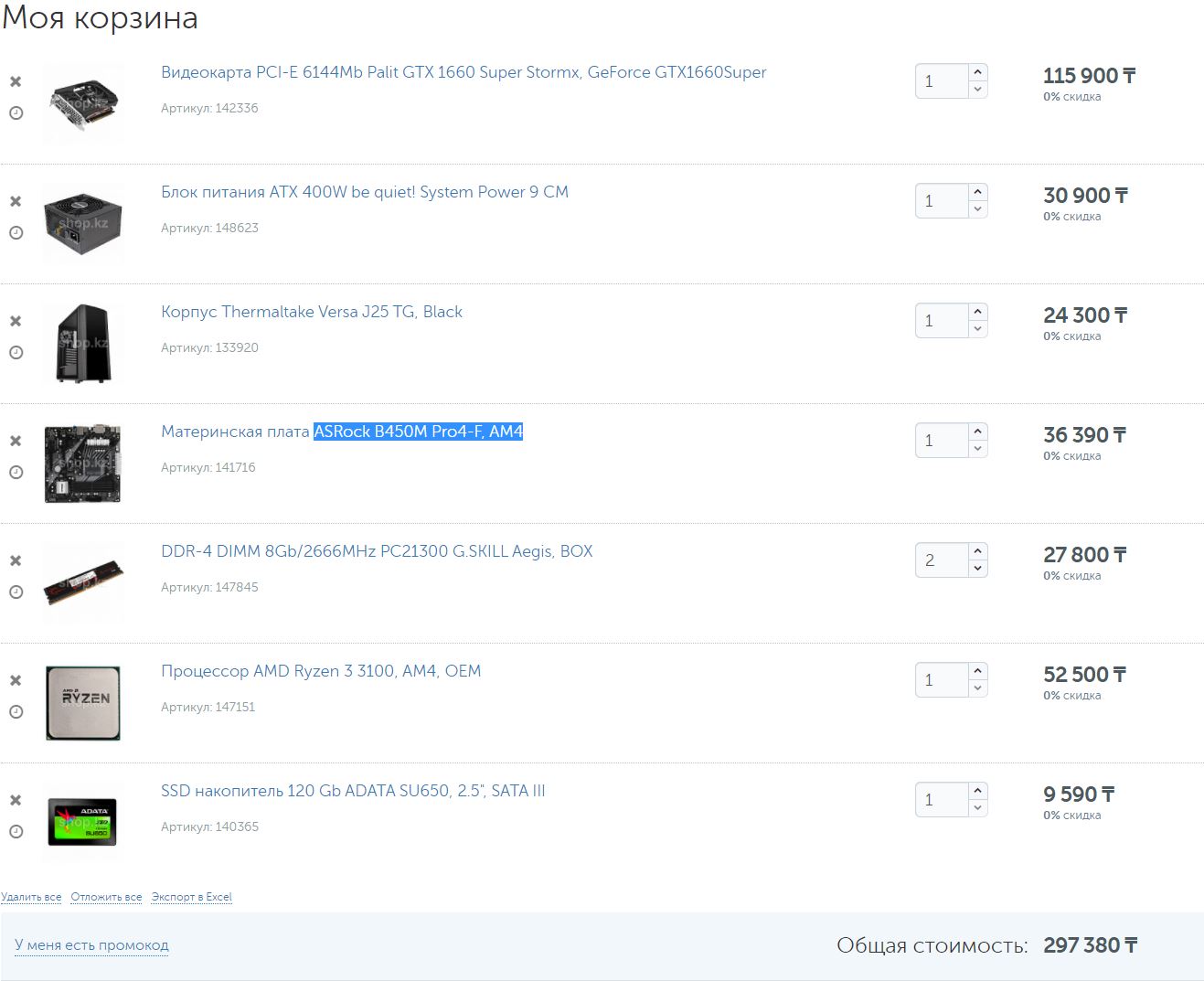Image resolution: width=1204 pixels, height=981 pixels.
Task: Increase quantity of ASRock B450M motherboard
Action: click(x=977, y=432)
